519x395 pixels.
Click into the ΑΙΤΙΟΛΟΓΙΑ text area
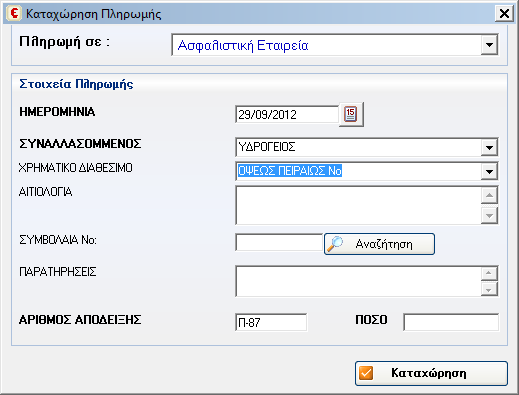tap(358, 205)
